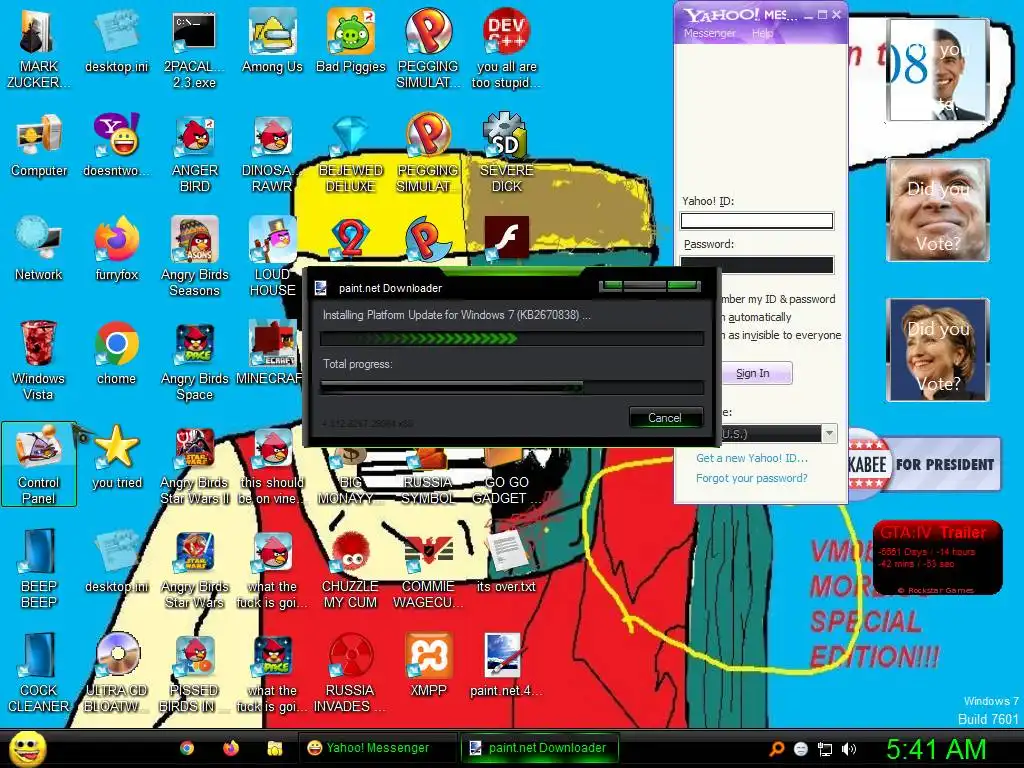Screen dimensions: 1024x768
Task: Open the volume speaker tray icon
Action: (849, 749)
